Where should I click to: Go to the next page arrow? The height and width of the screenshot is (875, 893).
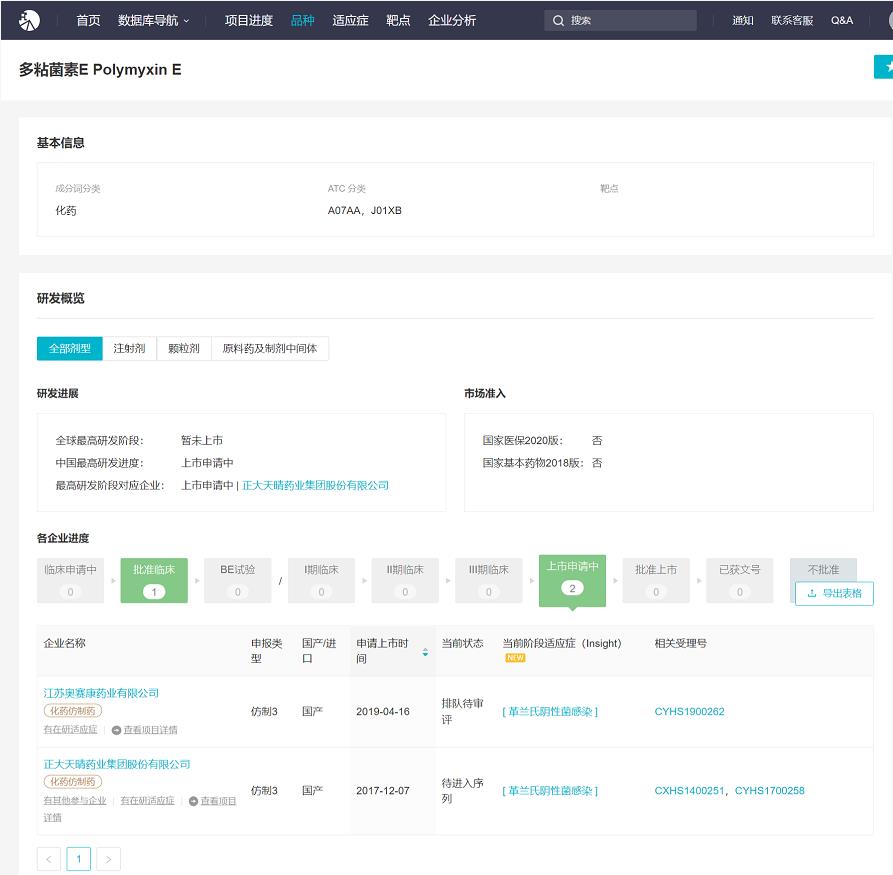pyautogui.click(x=109, y=858)
